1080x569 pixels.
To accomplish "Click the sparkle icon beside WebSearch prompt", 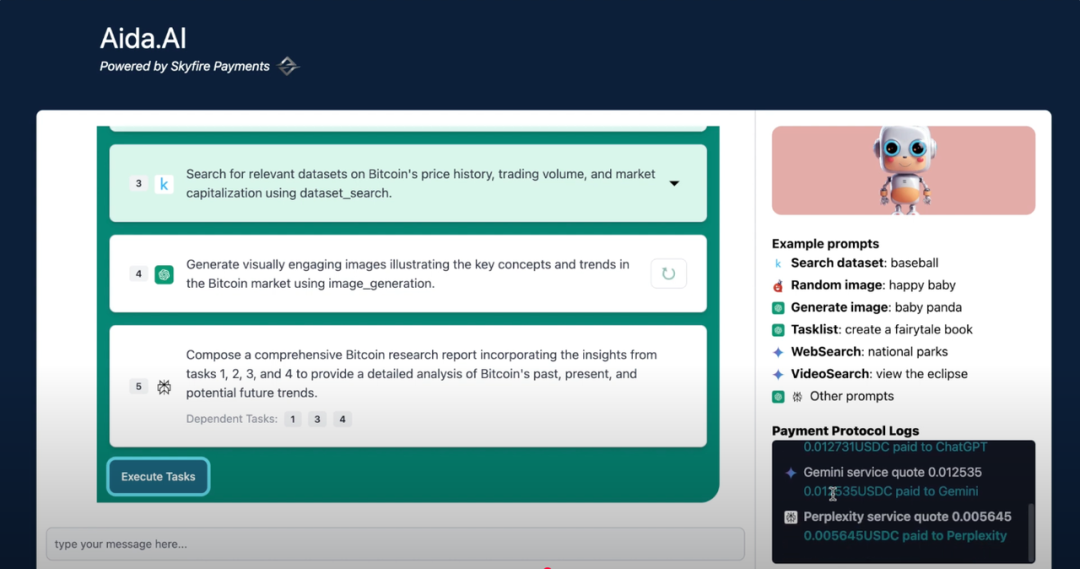I will tap(778, 352).
